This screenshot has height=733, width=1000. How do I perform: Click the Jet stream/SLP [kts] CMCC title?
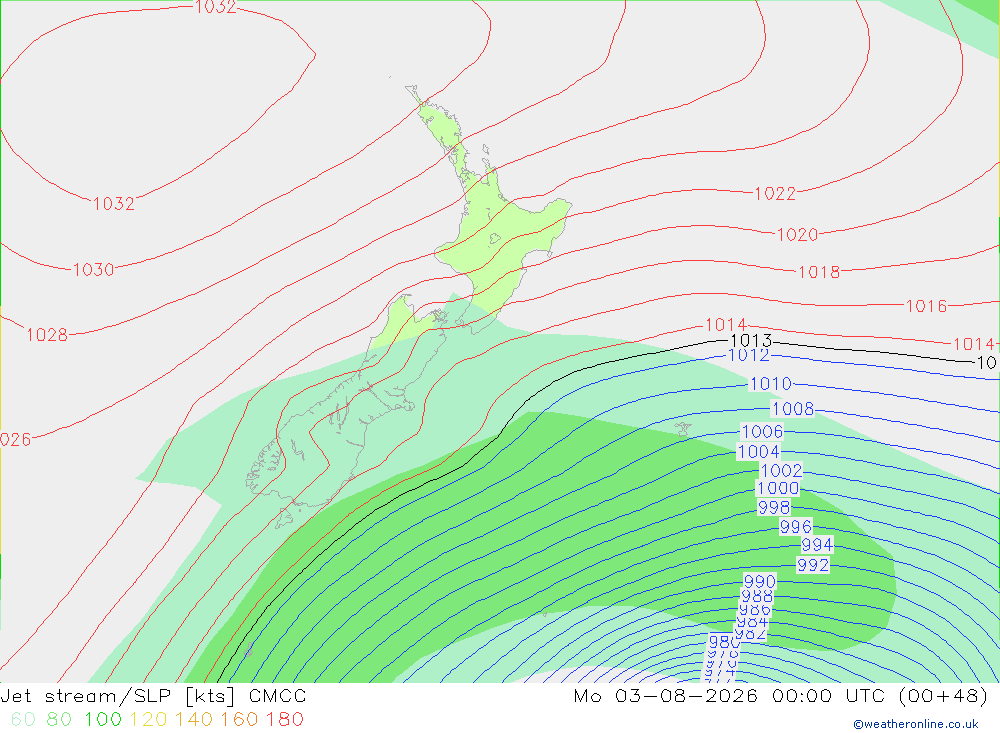click(x=153, y=695)
